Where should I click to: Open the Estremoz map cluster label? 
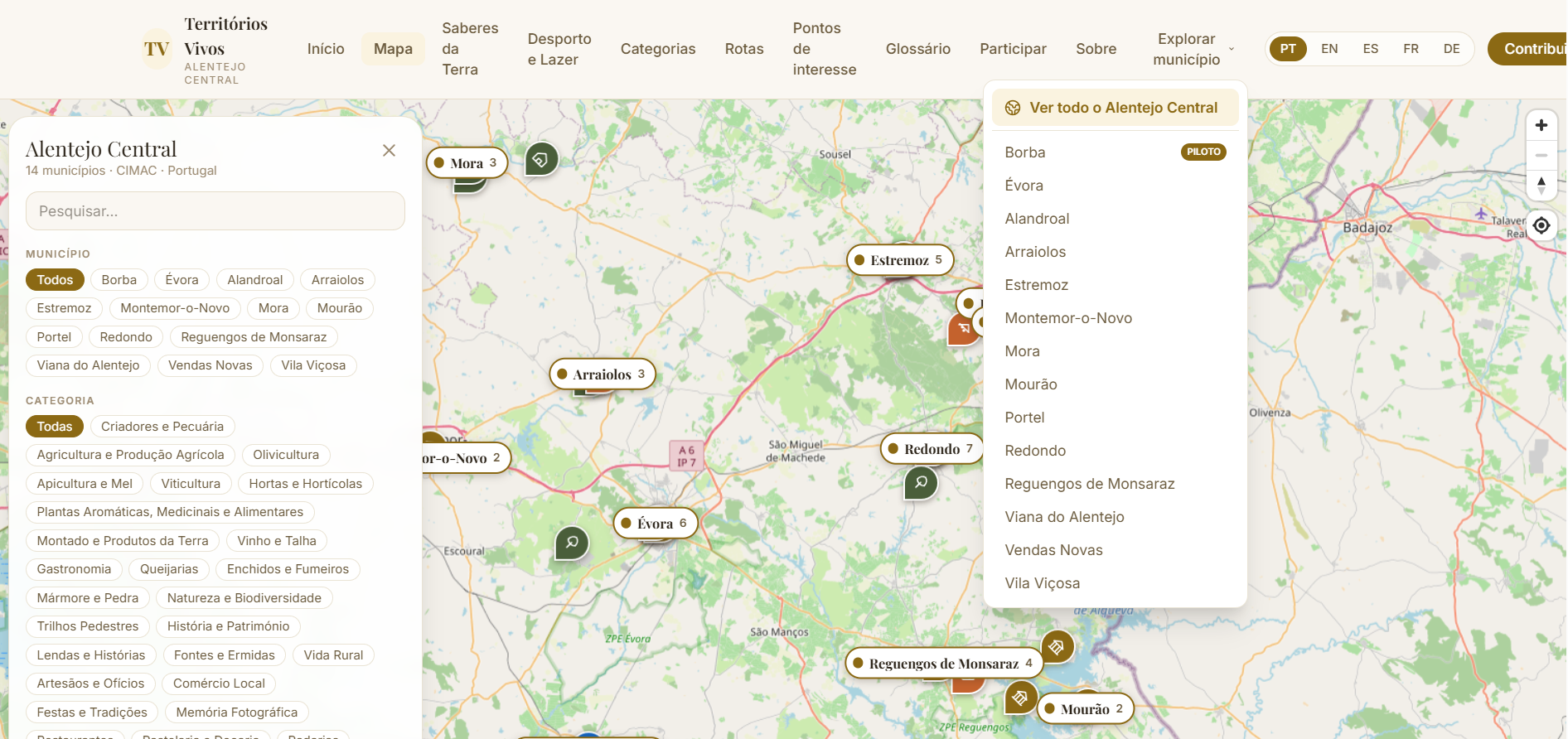pyautogui.click(x=900, y=260)
